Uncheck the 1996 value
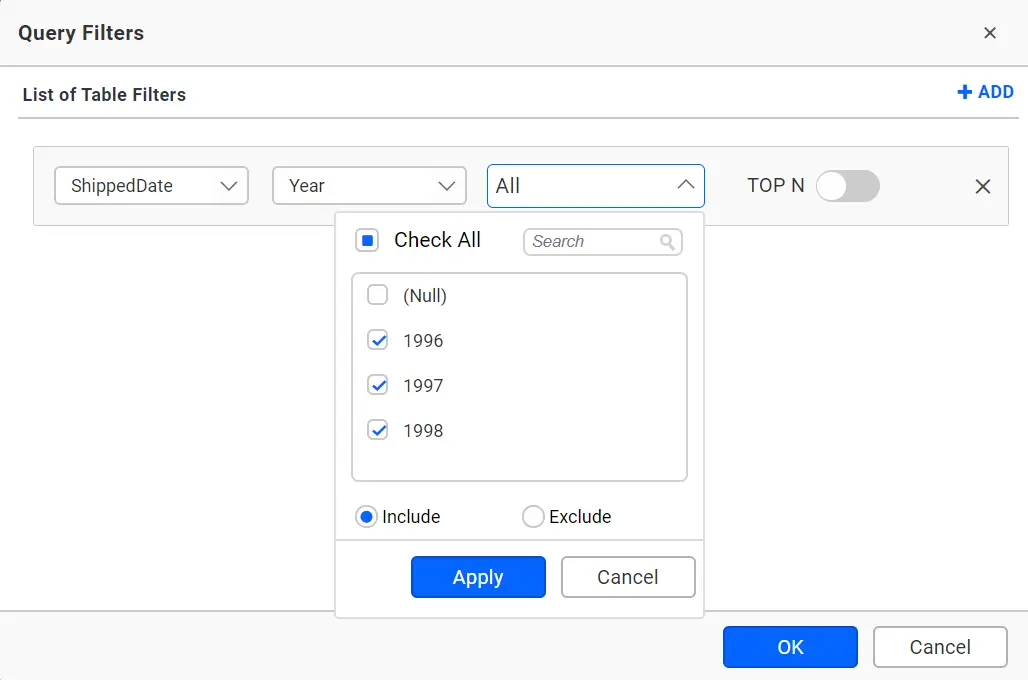1028x680 pixels. pyautogui.click(x=377, y=340)
